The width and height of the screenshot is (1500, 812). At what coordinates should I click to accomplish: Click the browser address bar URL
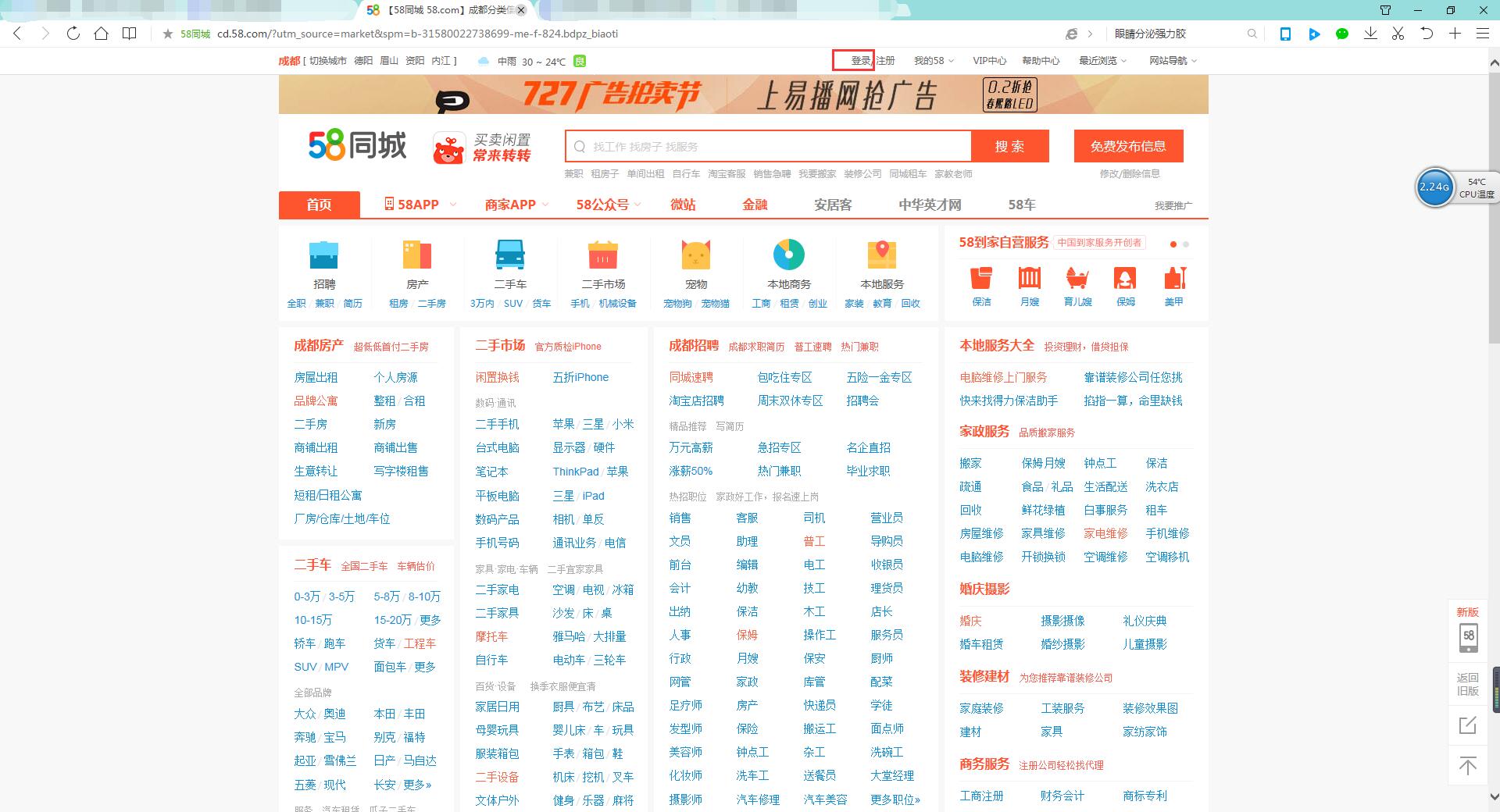tap(417, 34)
